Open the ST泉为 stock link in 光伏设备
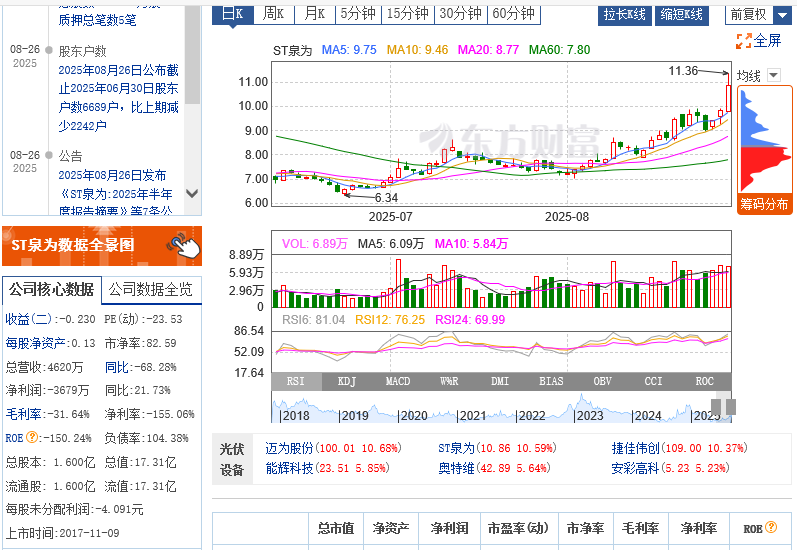 456,448
